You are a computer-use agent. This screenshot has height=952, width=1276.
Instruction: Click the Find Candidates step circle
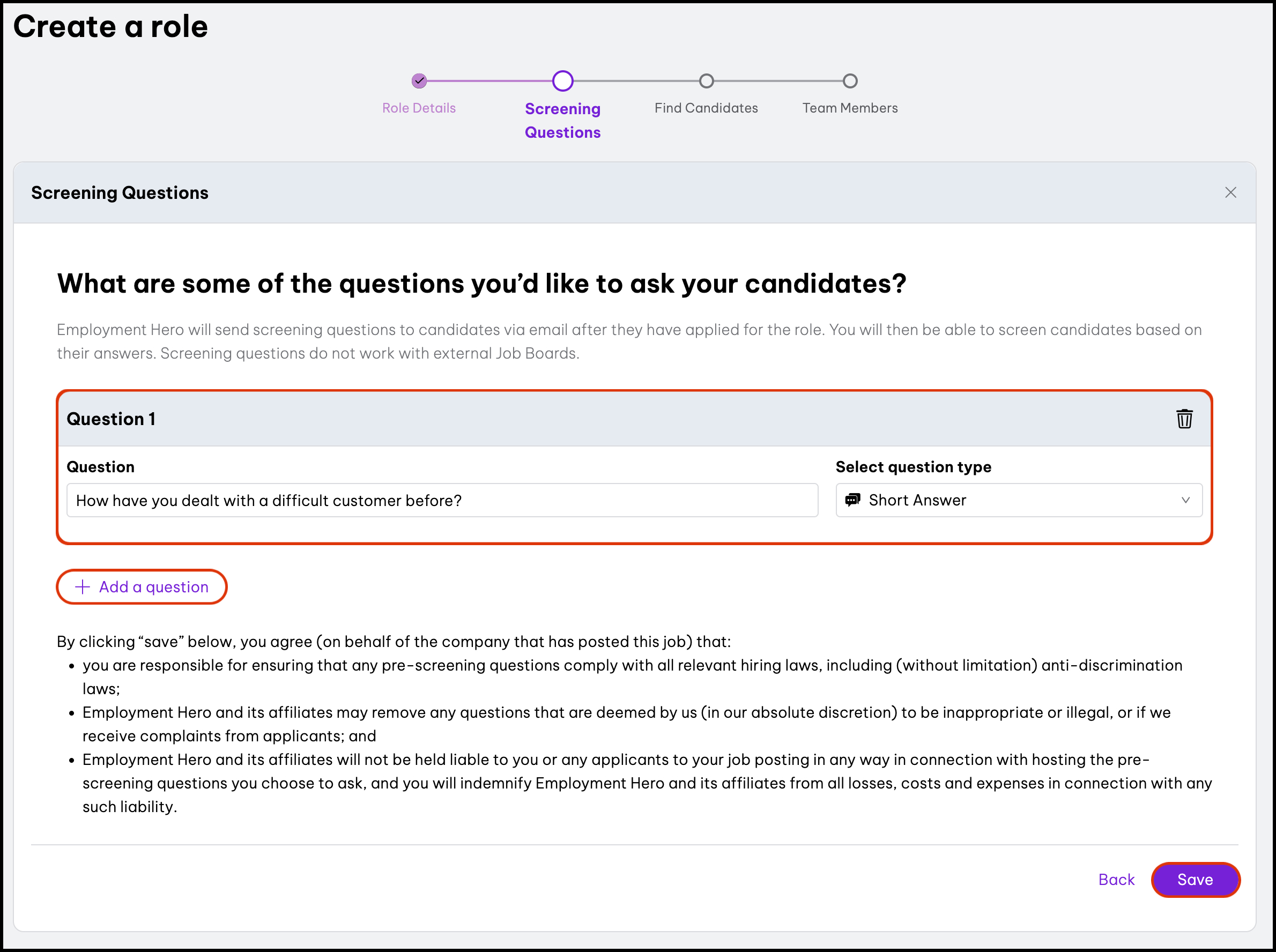706,81
